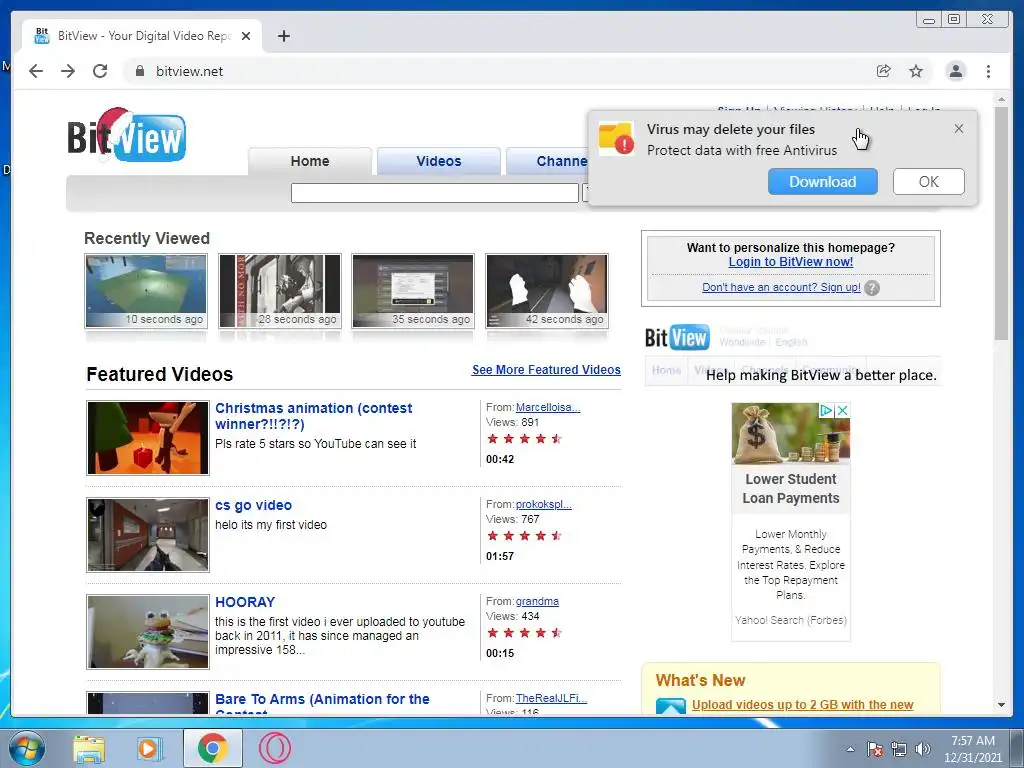Launch Opera from the taskbar
This screenshot has width=1024, height=768.
[x=275, y=748]
